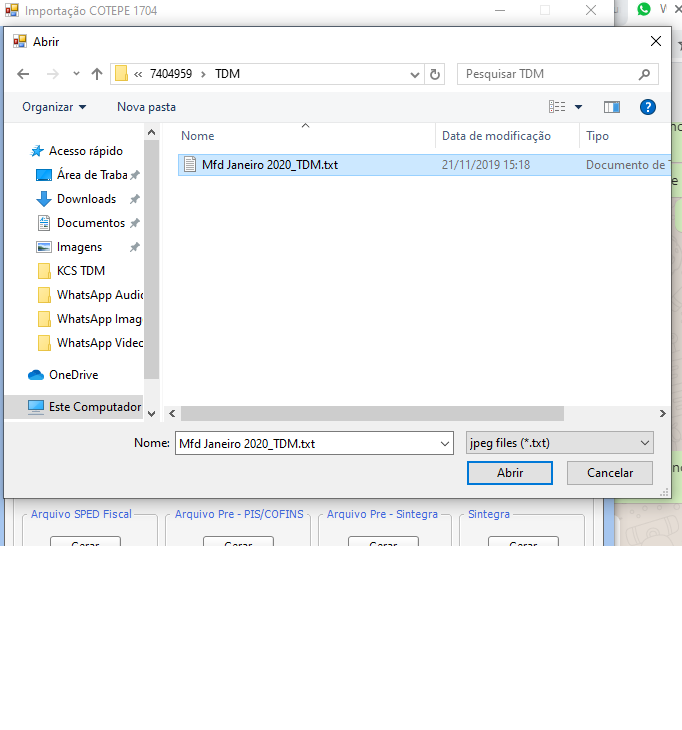
Task: Open the KCS TDM folder
Action: tap(81, 271)
